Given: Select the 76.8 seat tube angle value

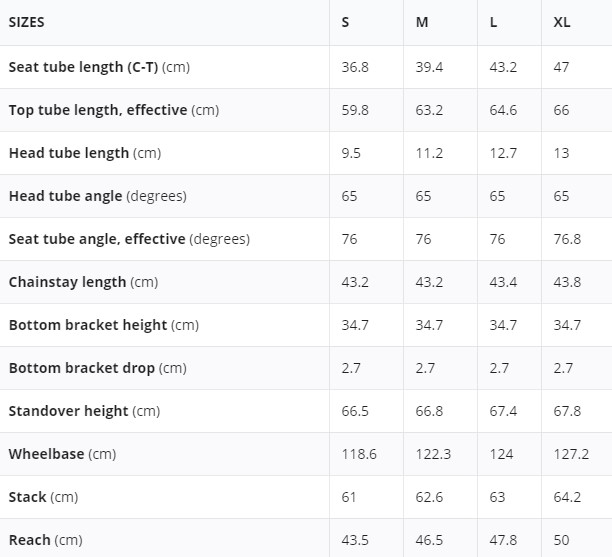Looking at the screenshot, I should click(567, 239).
